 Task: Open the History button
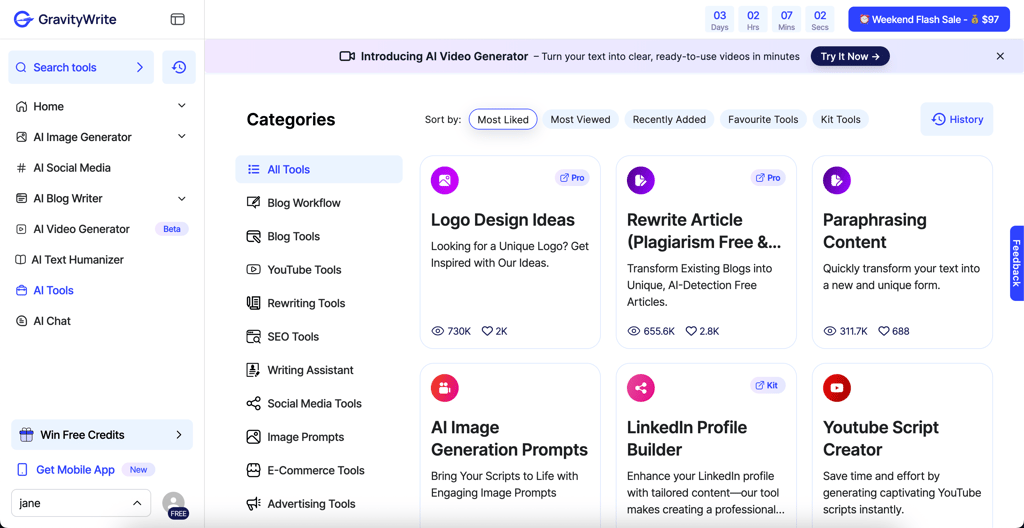[957, 119]
